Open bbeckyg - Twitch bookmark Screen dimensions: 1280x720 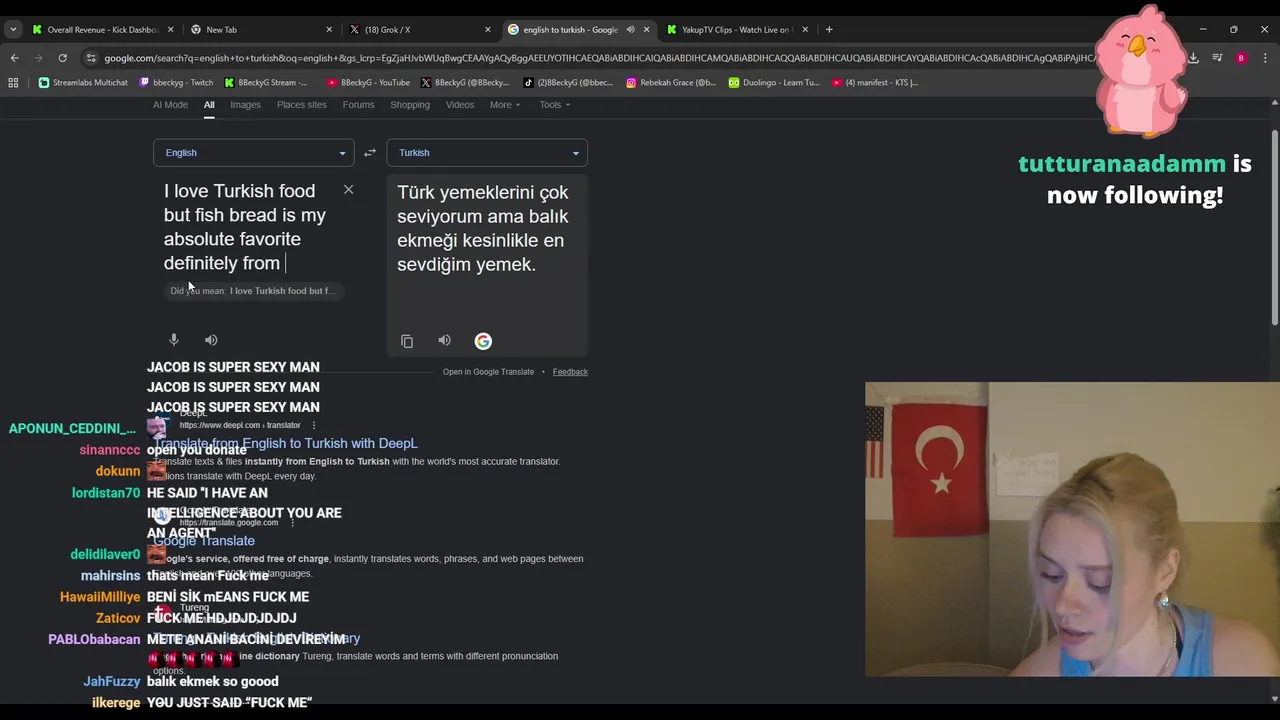point(176,83)
